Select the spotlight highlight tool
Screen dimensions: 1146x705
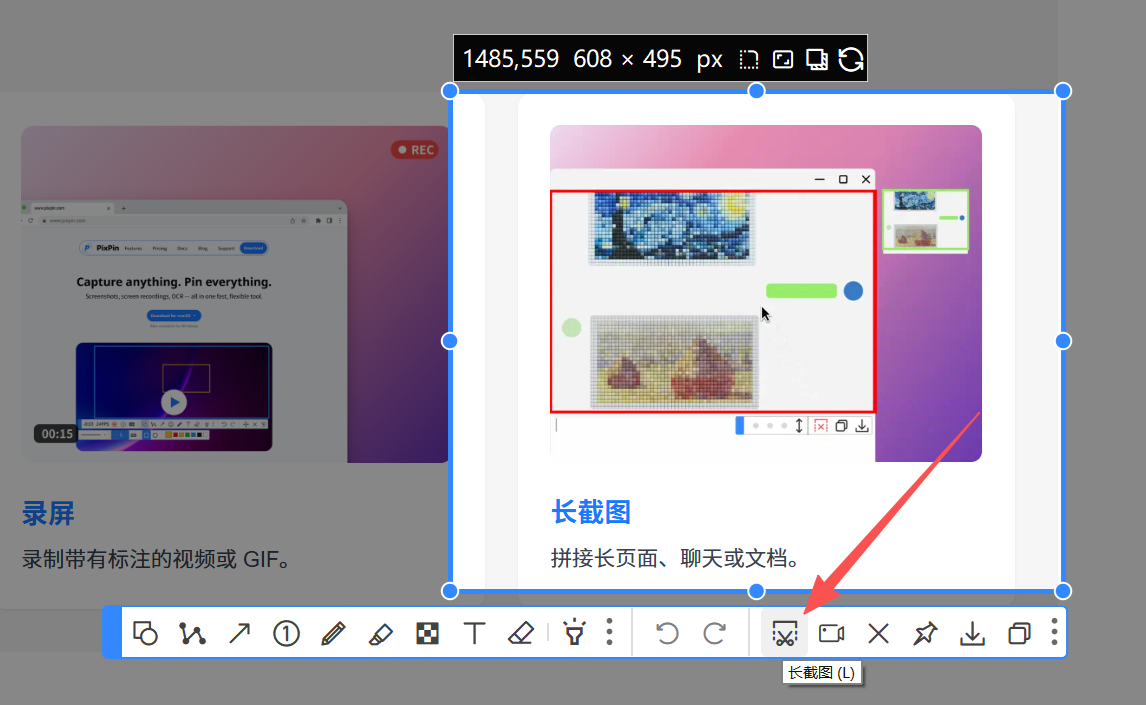(x=574, y=632)
